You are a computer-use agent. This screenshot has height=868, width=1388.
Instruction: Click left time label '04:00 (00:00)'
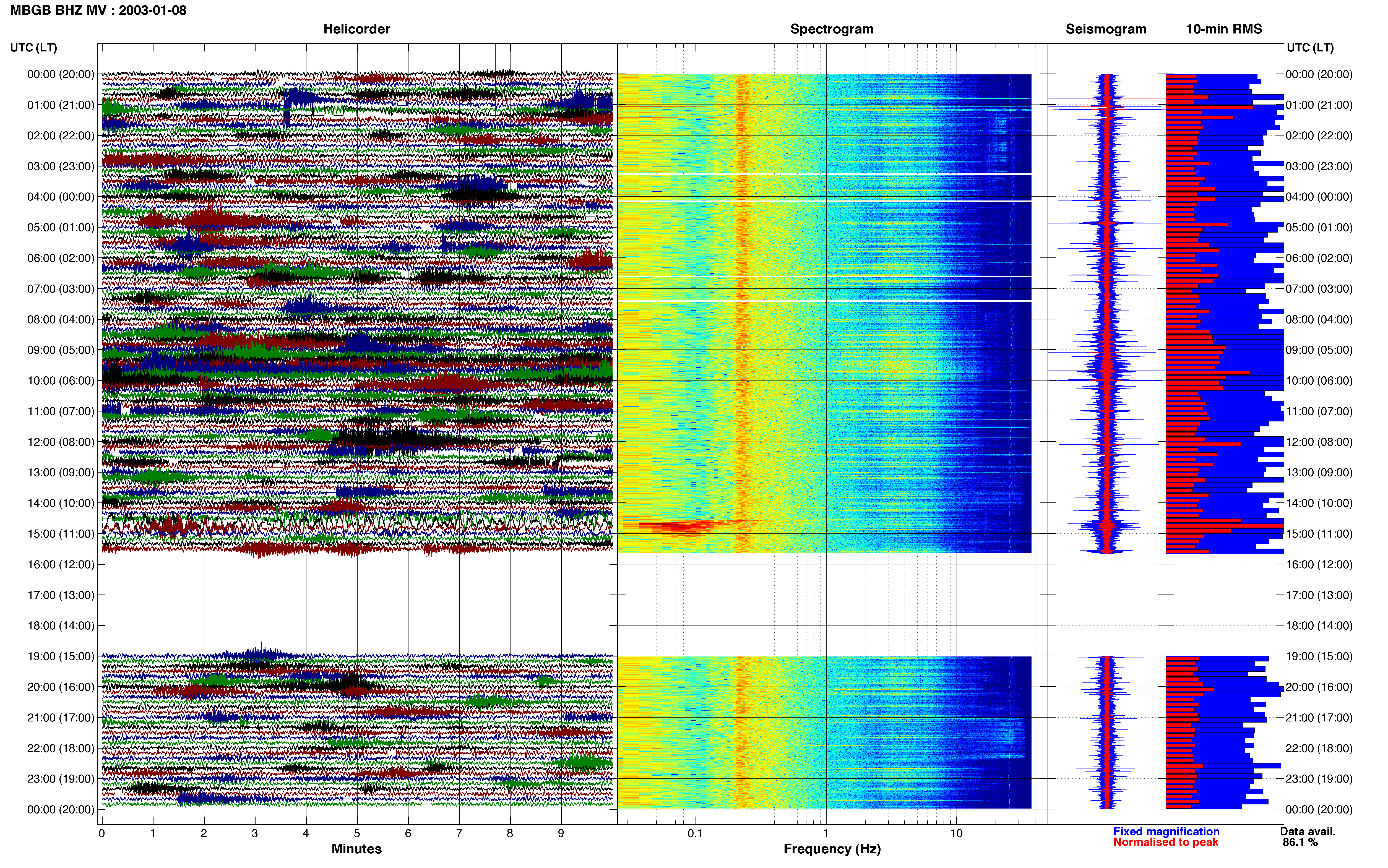point(61,197)
